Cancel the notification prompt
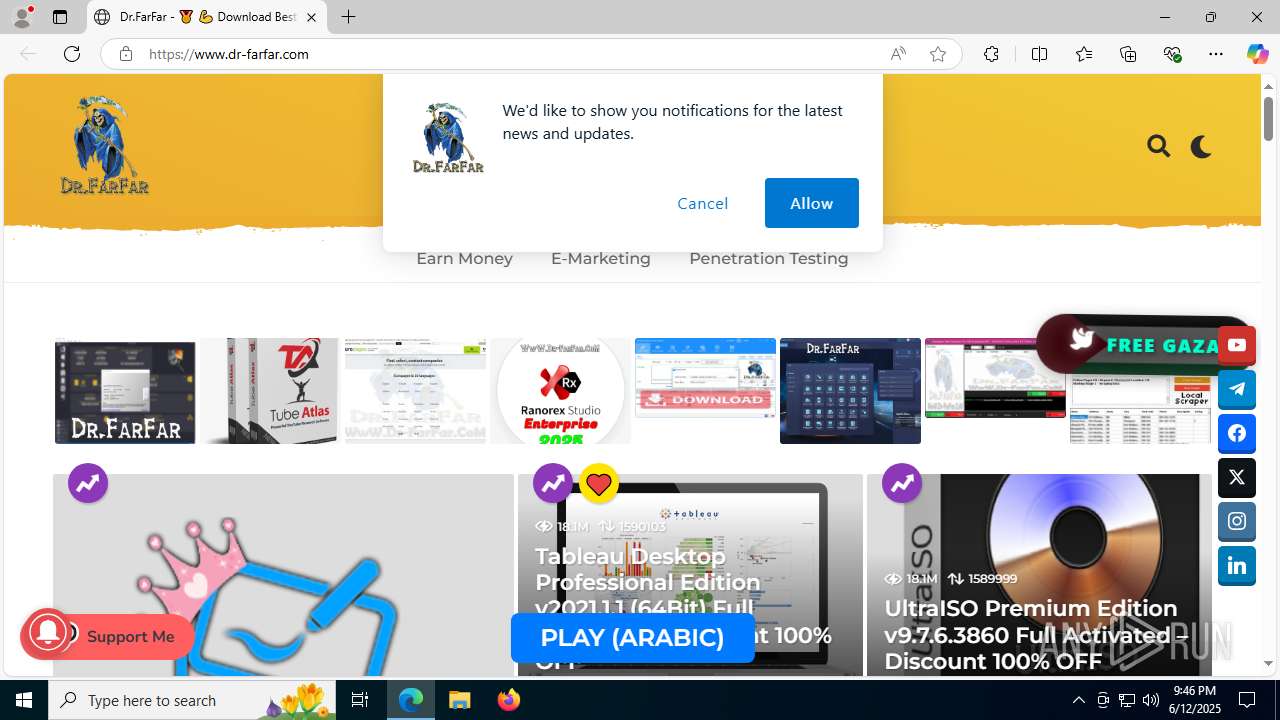The width and height of the screenshot is (1280, 720). [x=703, y=203]
